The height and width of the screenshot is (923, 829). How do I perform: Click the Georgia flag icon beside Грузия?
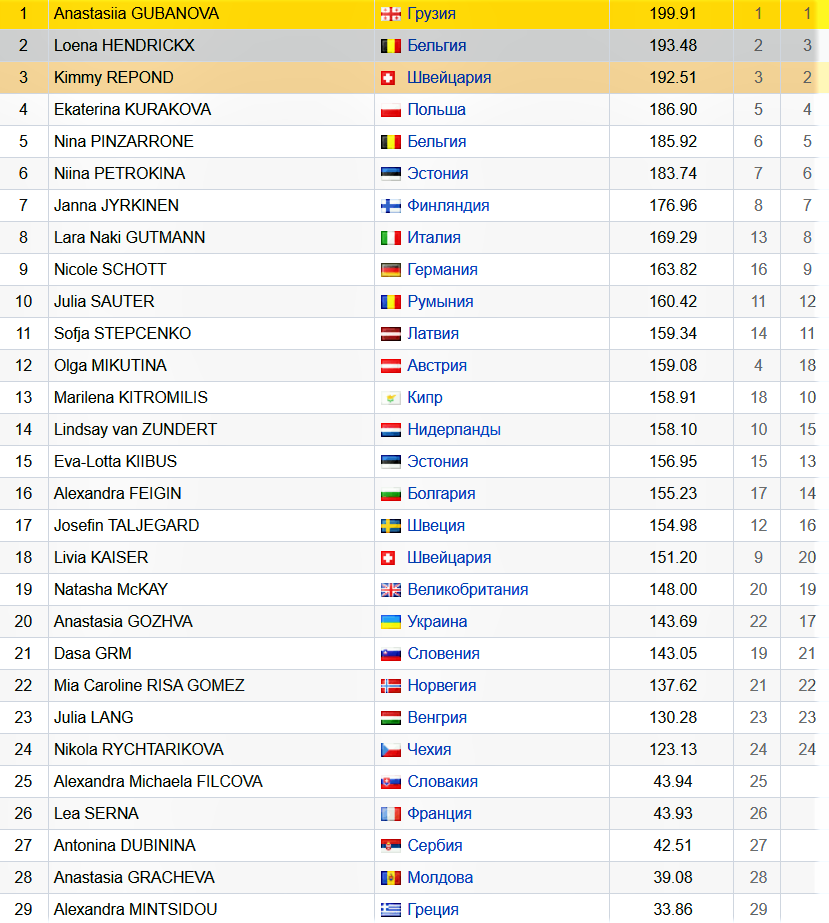tap(390, 14)
